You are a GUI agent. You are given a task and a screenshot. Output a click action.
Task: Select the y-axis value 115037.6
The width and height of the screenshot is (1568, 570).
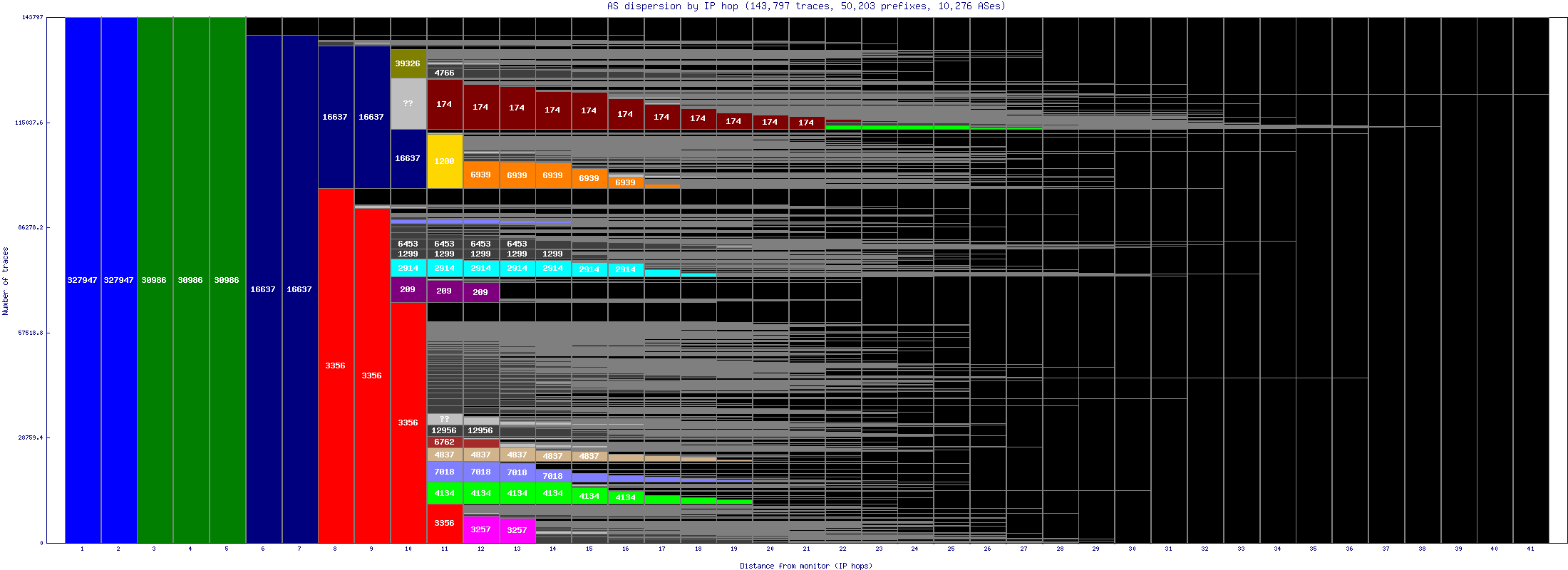(29, 123)
